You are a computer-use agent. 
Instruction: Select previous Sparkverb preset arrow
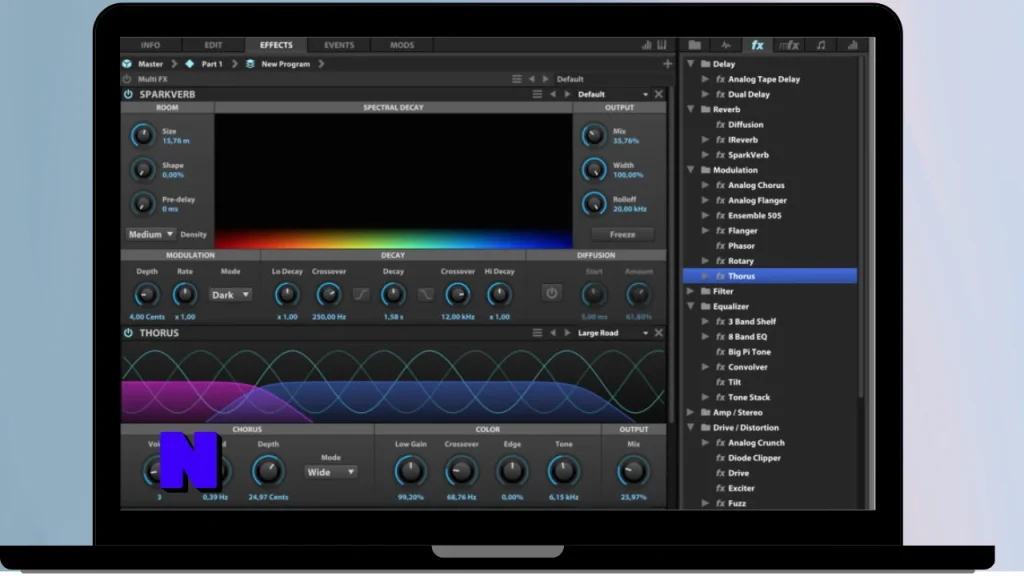552,95
